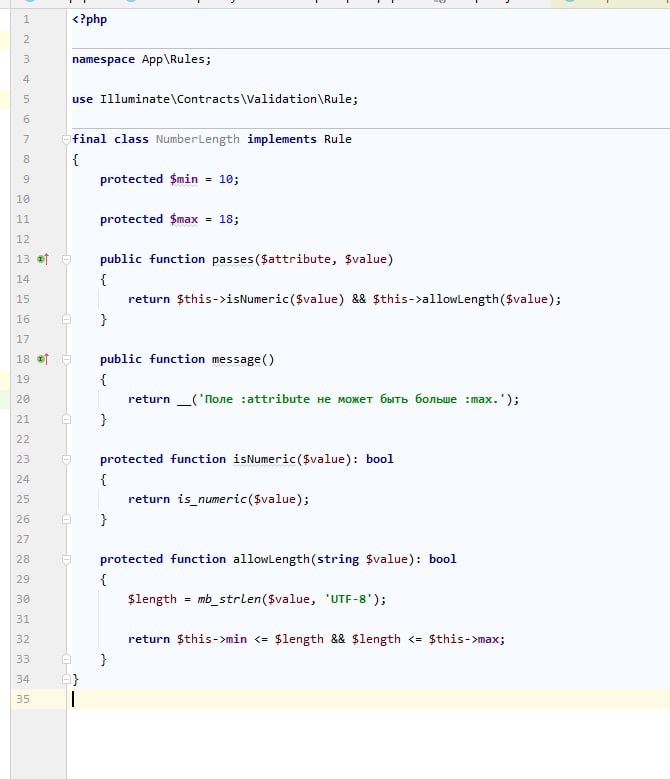Click the fold end marker on line 26
Viewport: 670px width, 779px height.
pos(66,520)
